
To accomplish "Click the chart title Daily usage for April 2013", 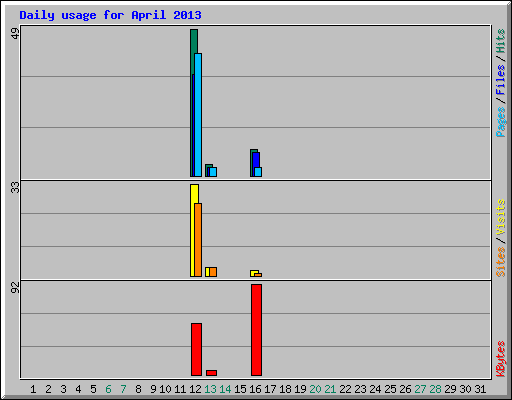I will coord(110,15).
